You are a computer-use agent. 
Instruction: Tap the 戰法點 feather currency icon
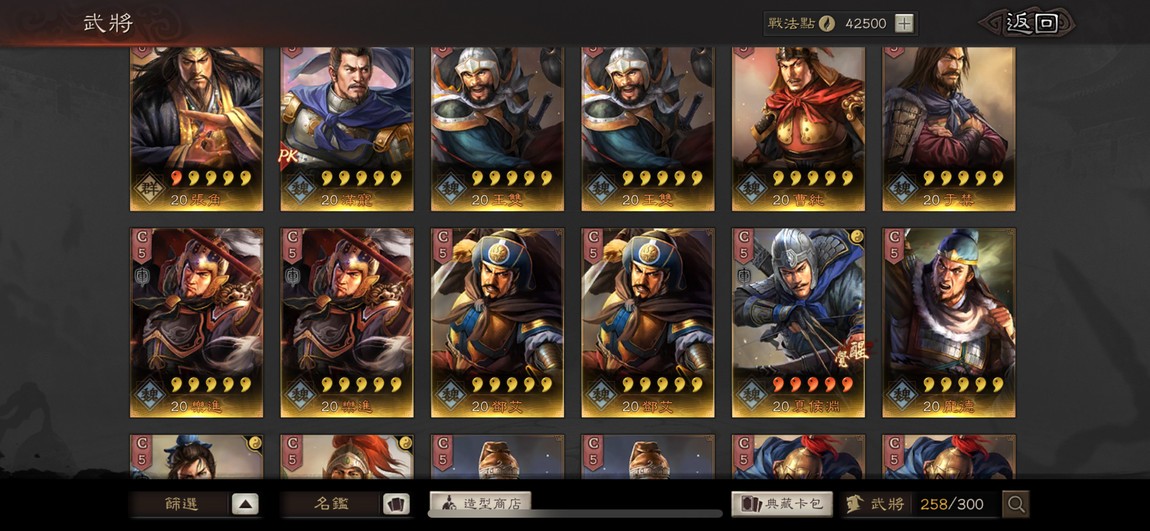point(827,23)
